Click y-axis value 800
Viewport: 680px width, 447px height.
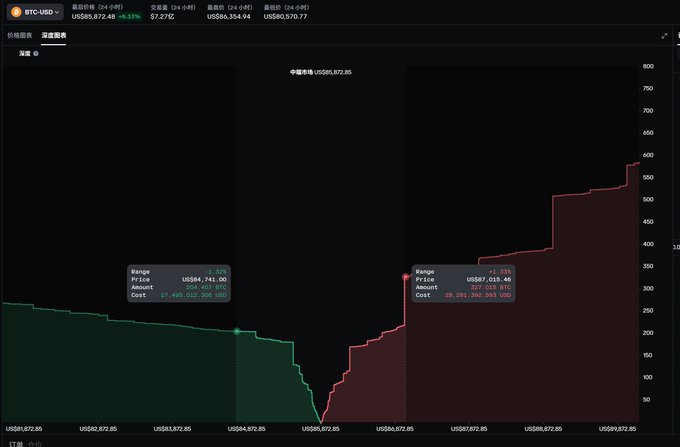coord(648,66)
